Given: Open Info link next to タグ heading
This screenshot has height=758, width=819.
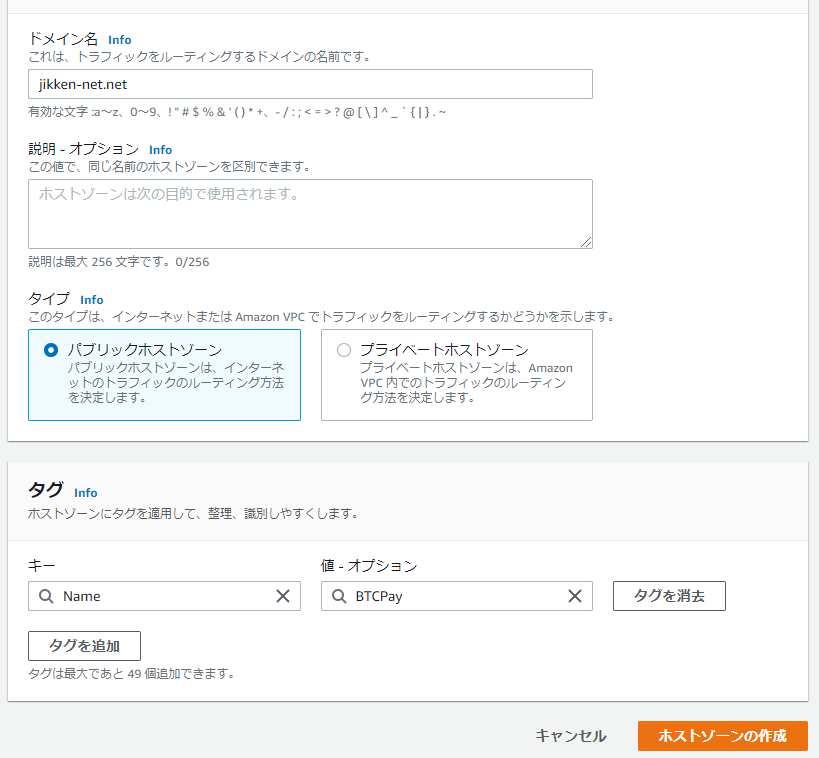Looking at the screenshot, I should point(86,493).
